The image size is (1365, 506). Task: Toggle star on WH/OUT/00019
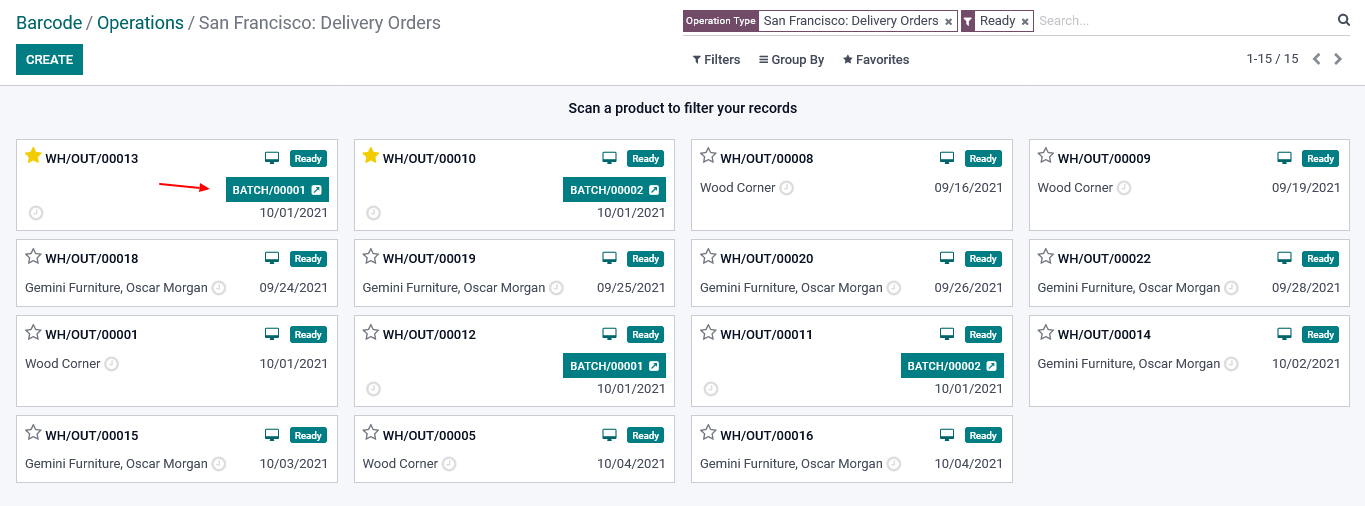point(371,257)
